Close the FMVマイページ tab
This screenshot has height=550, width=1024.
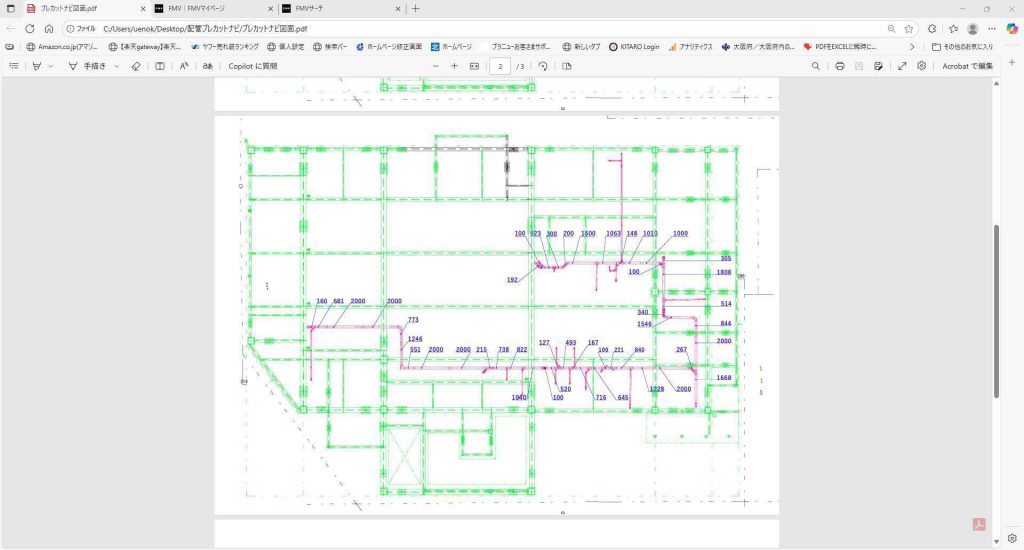(271, 8)
